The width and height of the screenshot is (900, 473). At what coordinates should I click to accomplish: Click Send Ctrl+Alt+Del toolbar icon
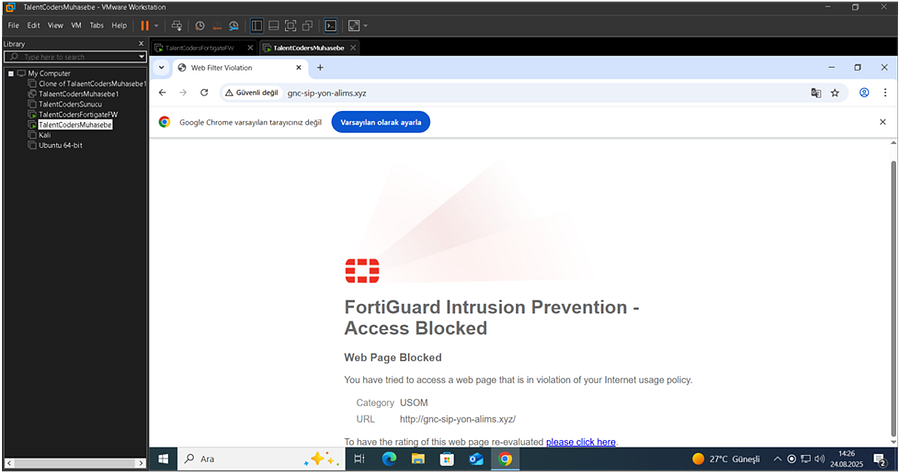pyautogui.click(x=176, y=25)
